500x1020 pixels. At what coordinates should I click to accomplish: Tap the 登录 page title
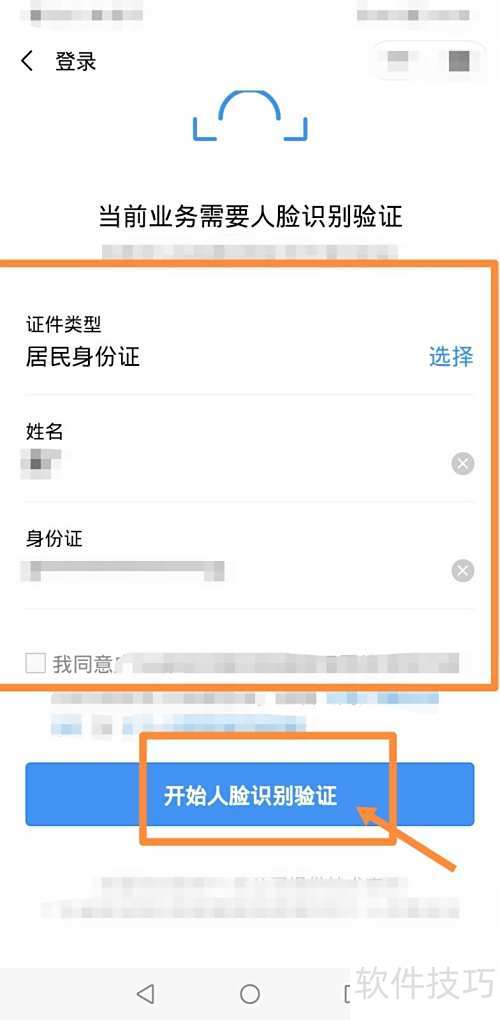(75, 61)
